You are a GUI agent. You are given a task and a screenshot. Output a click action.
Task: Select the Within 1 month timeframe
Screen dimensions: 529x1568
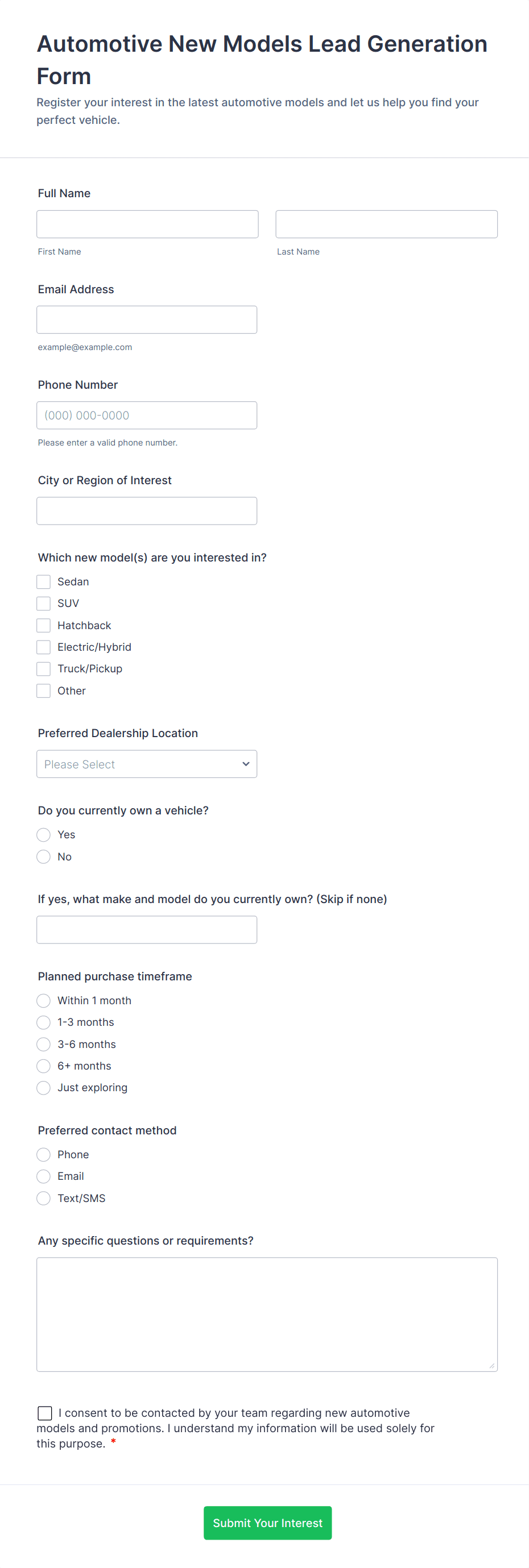click(x=43, y=1001)
